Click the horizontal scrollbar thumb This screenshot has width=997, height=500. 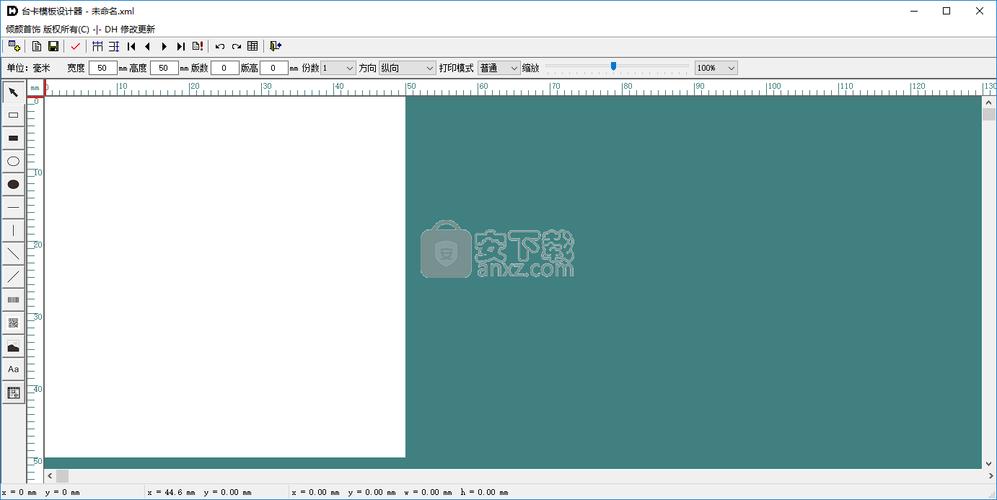pos(62,476)
